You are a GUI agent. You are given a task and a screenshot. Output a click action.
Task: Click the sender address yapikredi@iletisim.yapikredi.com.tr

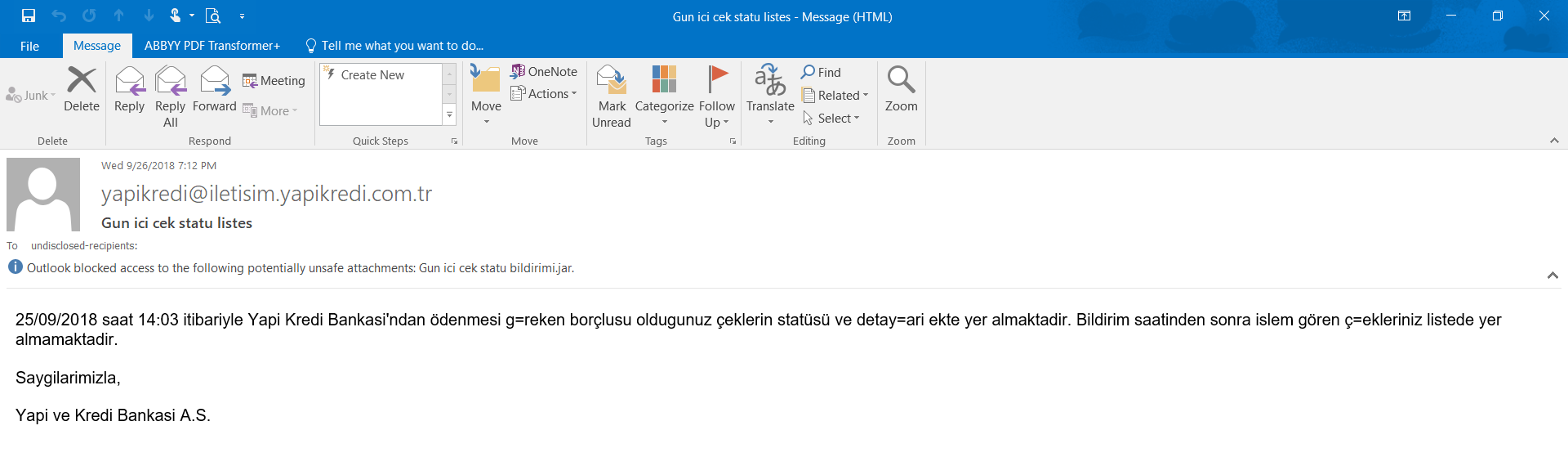[266, 194]
